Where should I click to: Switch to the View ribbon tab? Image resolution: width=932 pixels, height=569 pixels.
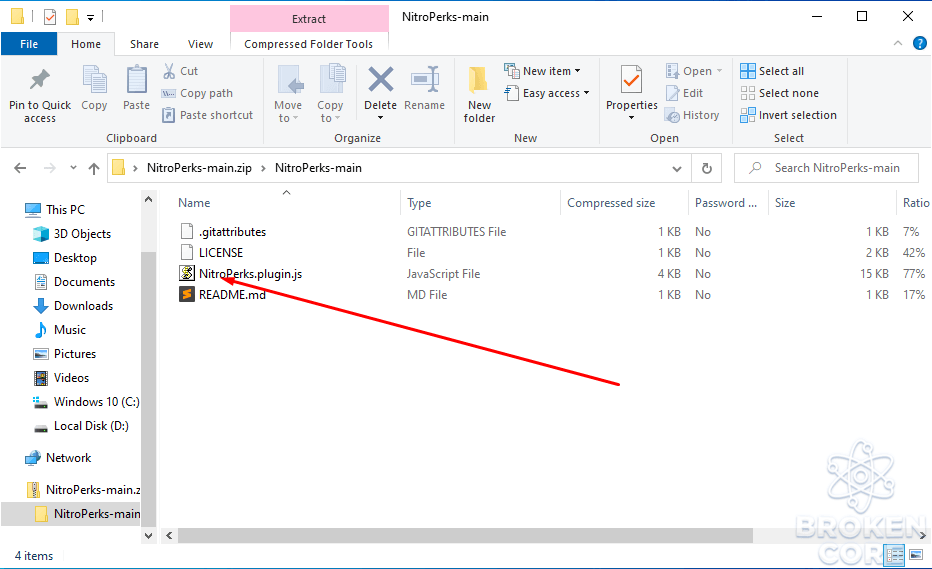[200, 44]
